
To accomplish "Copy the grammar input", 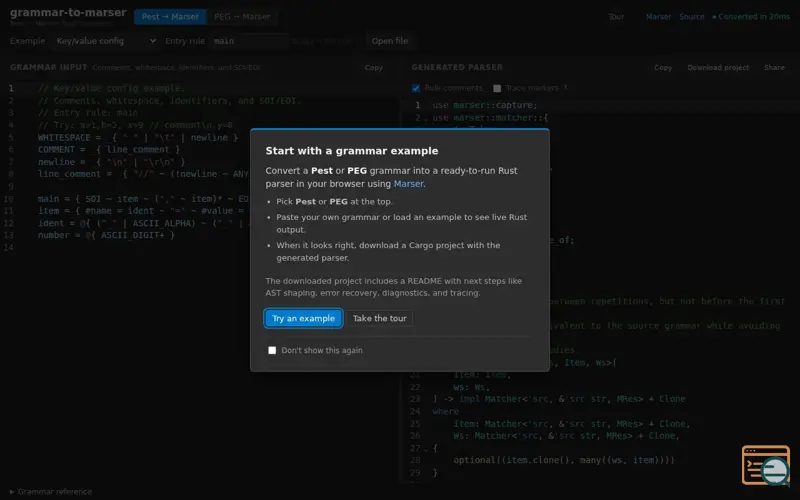I will 373,67.
